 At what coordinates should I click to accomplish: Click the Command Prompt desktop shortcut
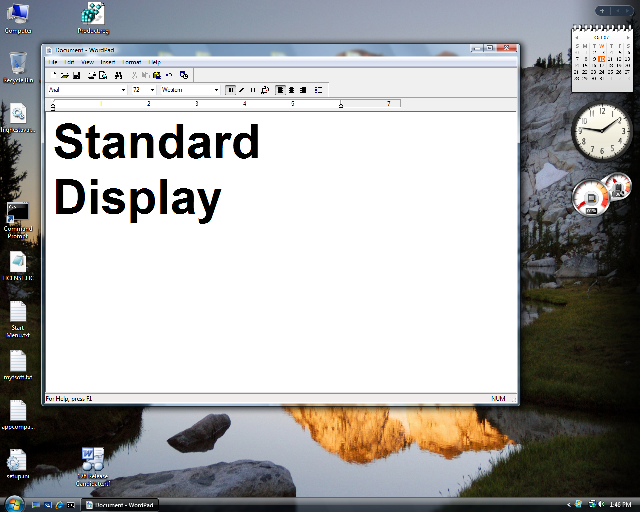(x=18, y=217)
